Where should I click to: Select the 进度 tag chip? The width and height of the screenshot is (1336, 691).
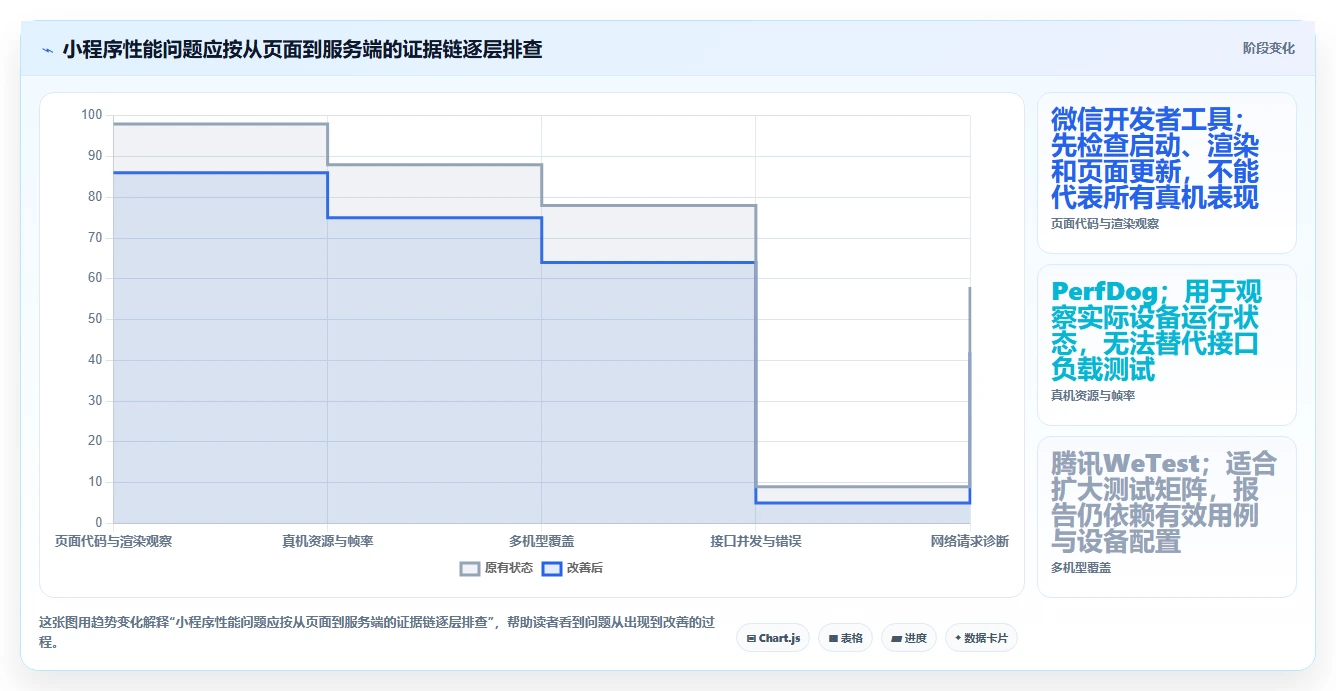(x=909, y=638)
